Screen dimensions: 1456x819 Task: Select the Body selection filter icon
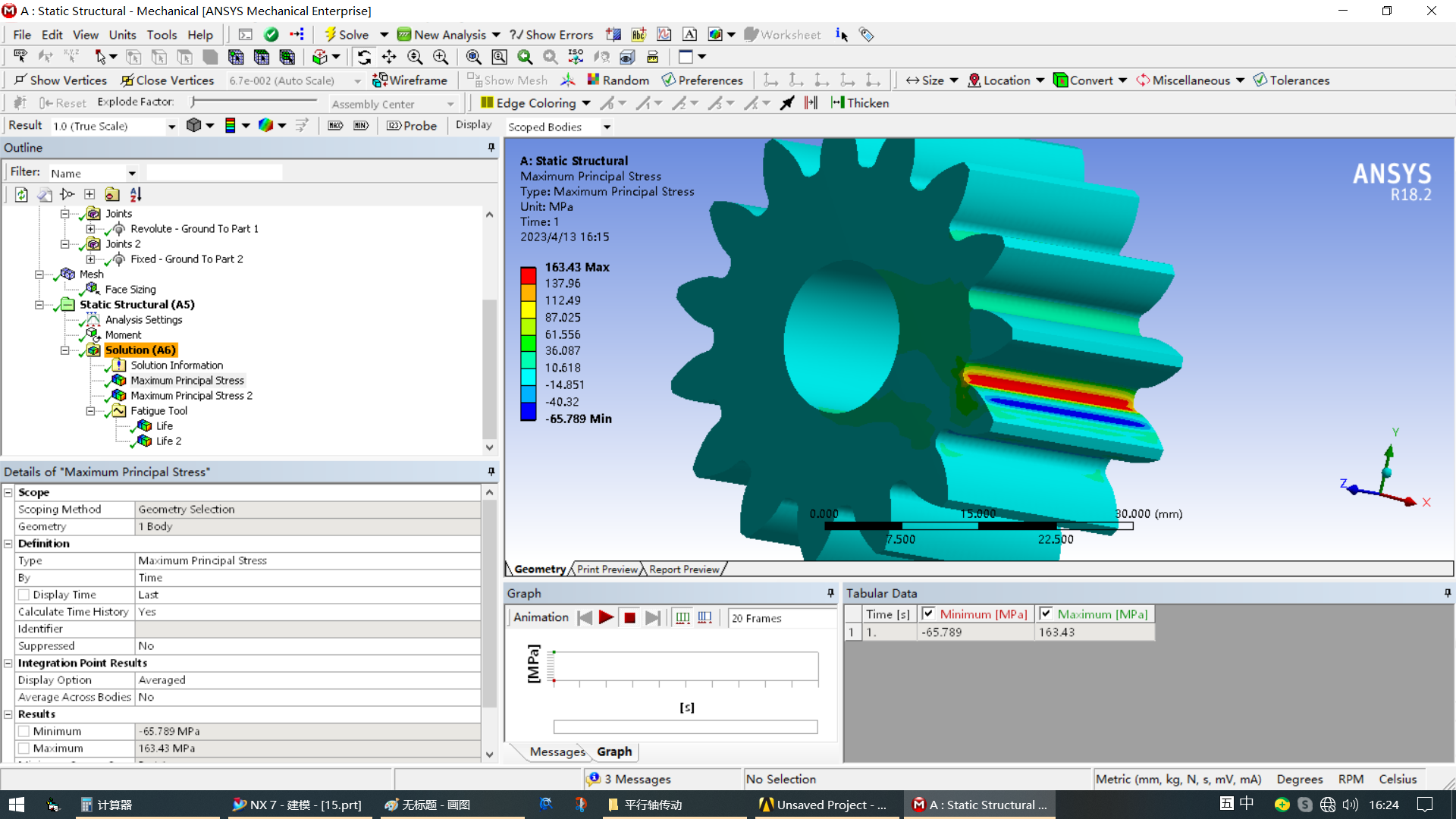pos(210,57)
